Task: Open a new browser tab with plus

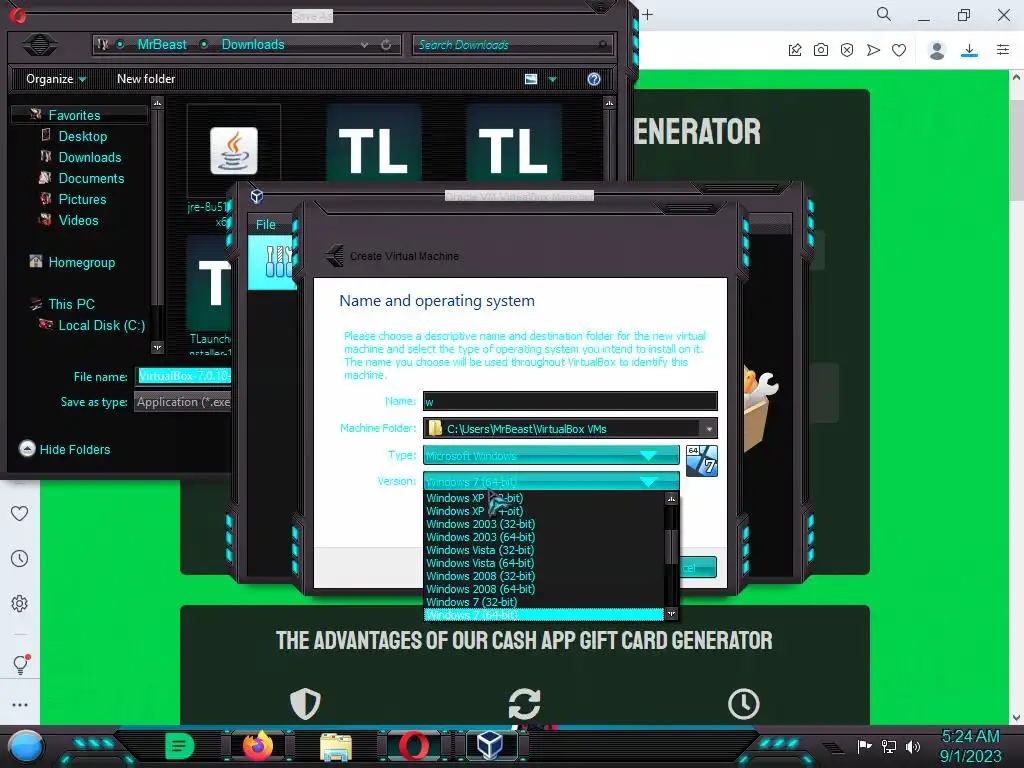Action: tap(647, 14)
